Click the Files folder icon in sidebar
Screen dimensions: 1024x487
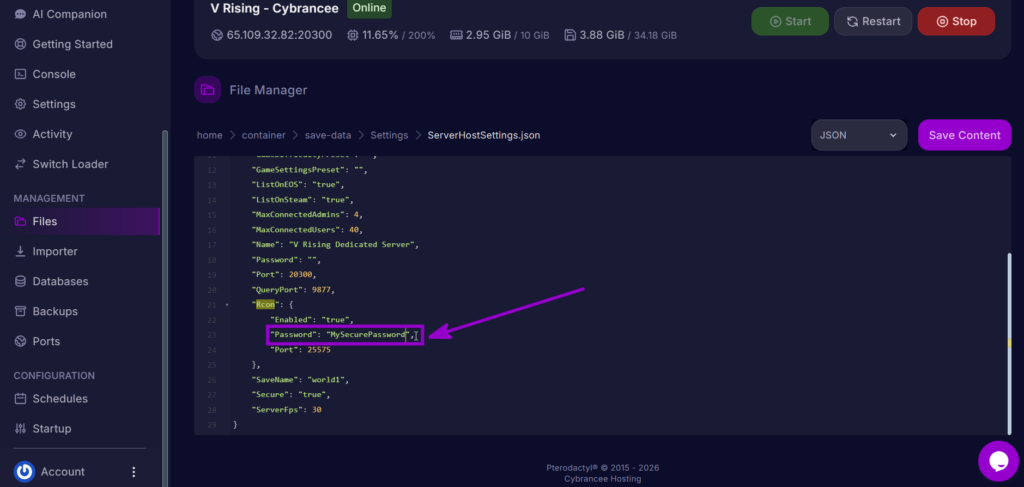click(20, 221)
